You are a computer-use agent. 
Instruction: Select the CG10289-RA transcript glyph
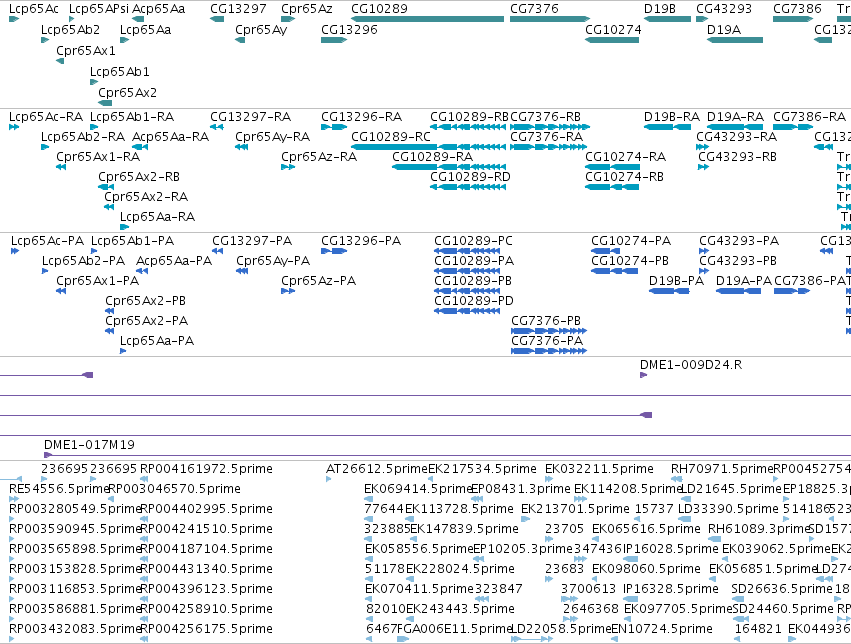coord(449,167)
